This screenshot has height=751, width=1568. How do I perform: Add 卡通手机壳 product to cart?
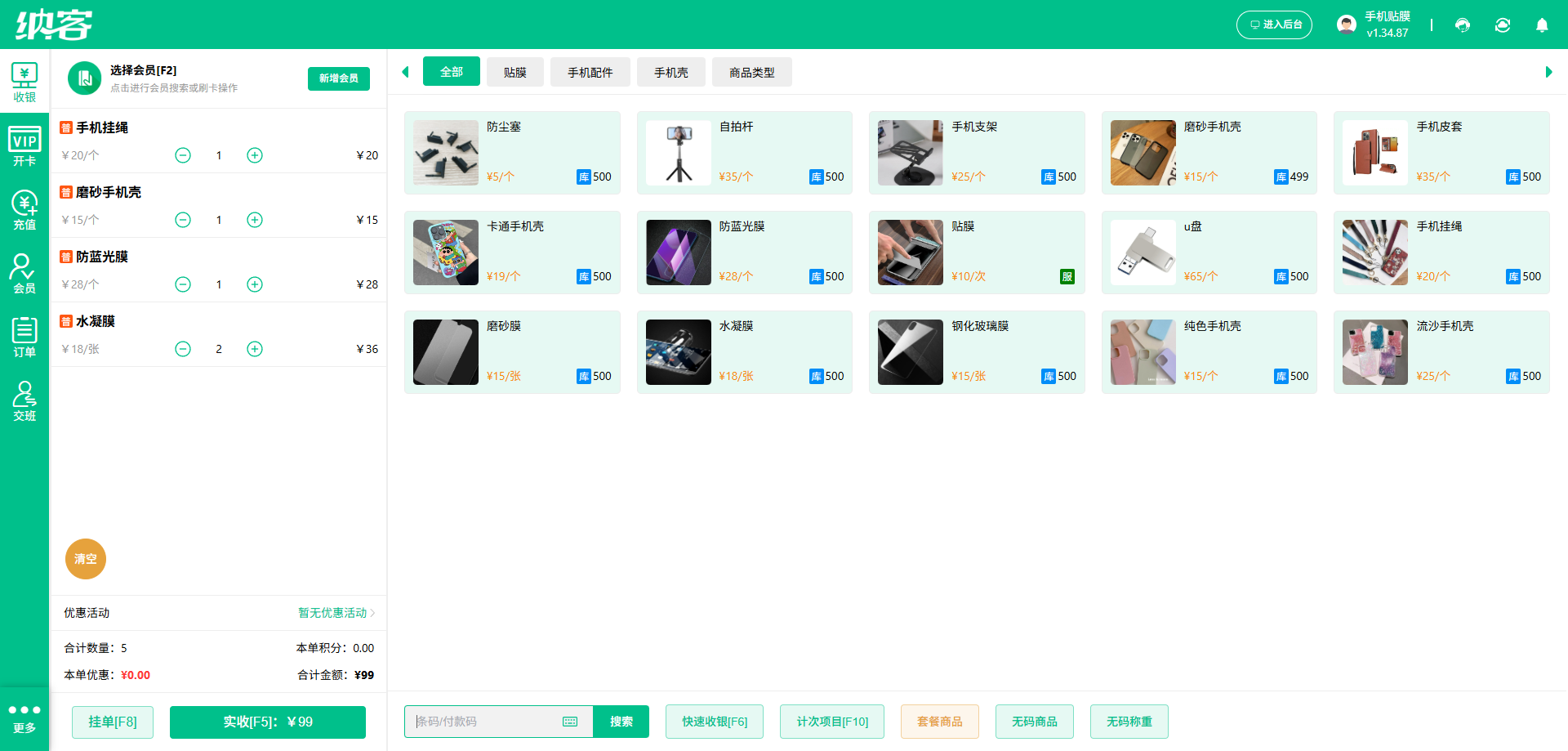pyautogui.click(x=512, y=253)
